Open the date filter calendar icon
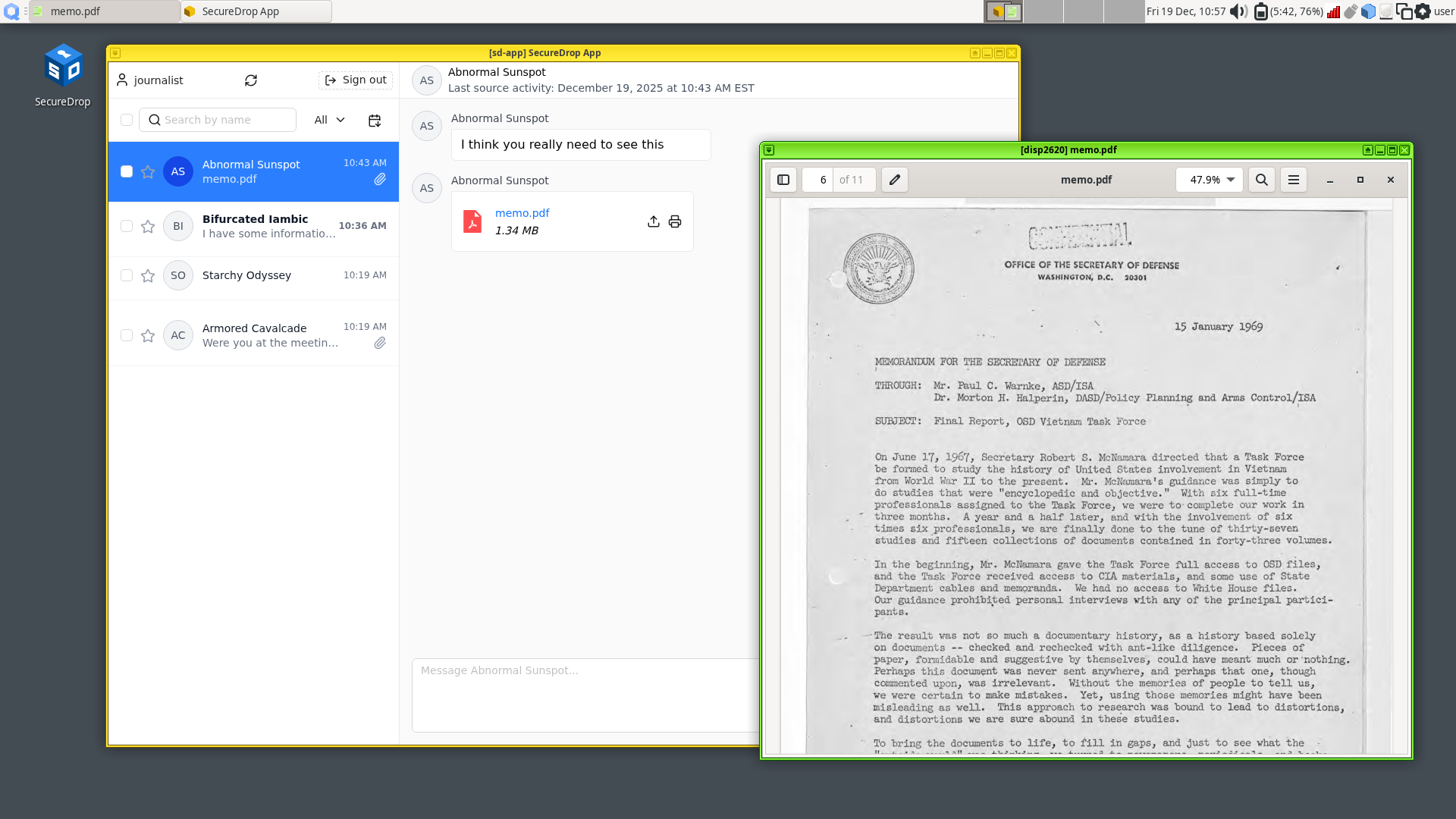 click(x=374, y=120)
